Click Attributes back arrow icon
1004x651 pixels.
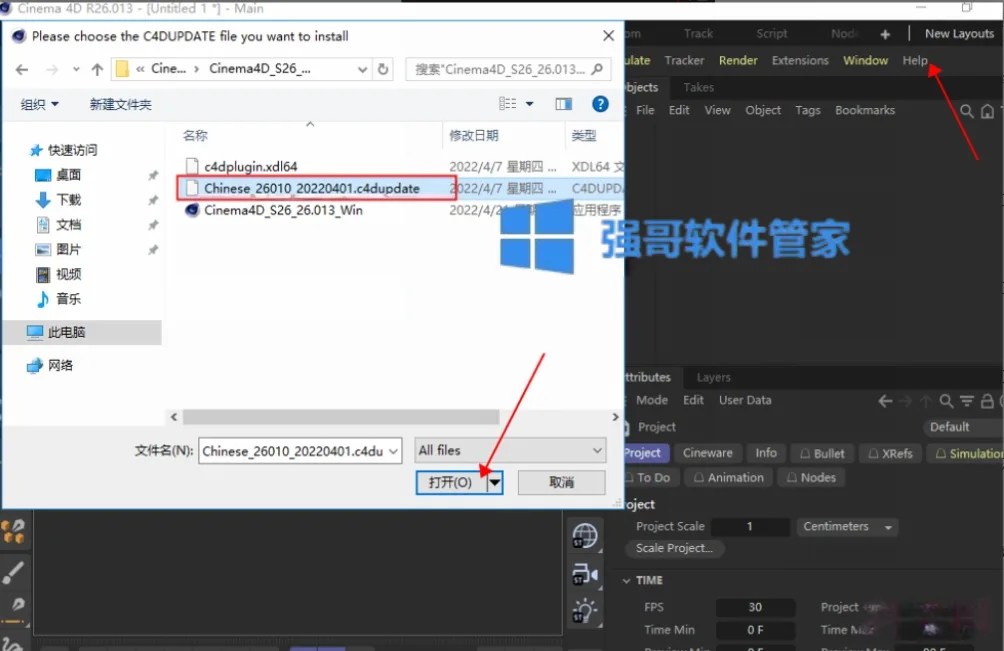885,401
